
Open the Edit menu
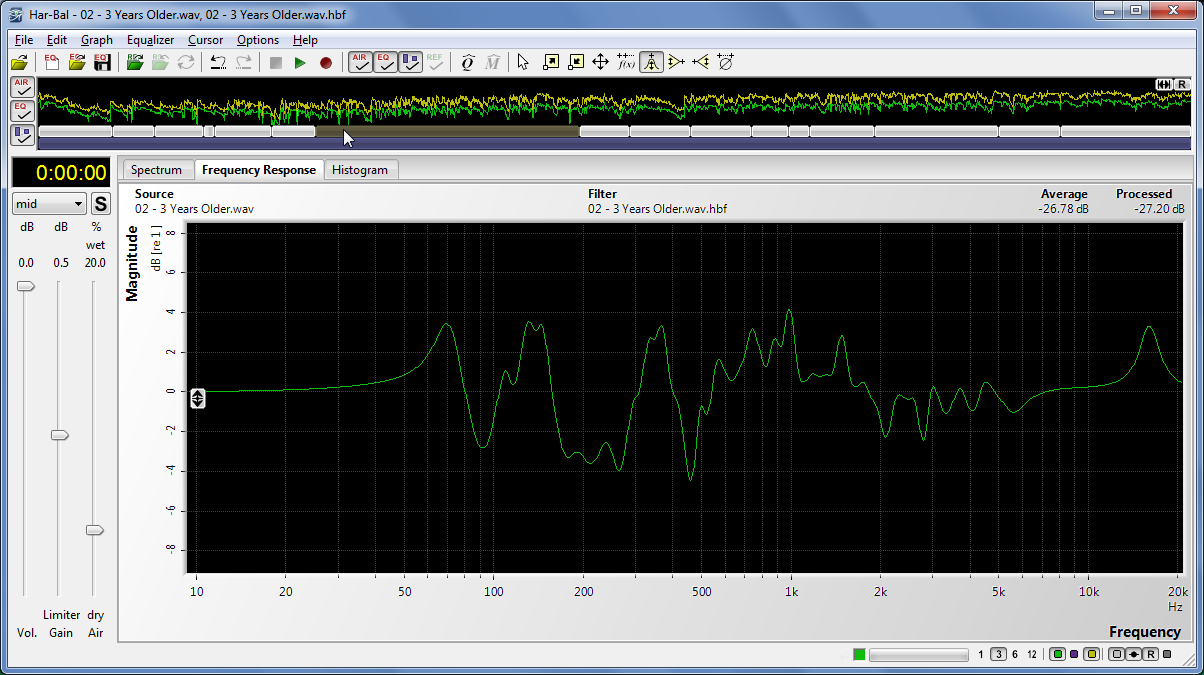(x=57, y=40)
